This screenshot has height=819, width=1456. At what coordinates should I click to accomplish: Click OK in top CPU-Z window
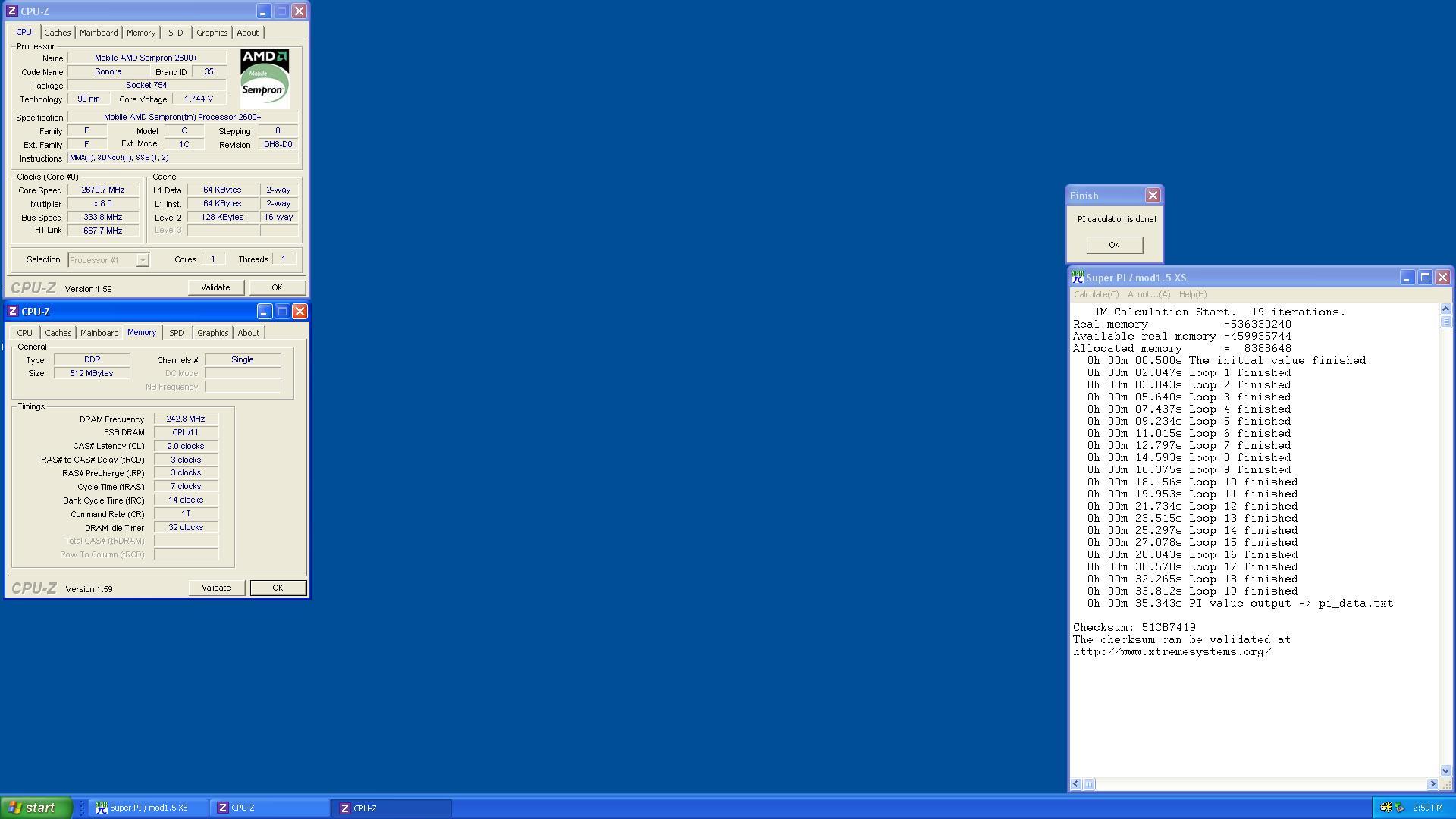(x=277, y=287)
